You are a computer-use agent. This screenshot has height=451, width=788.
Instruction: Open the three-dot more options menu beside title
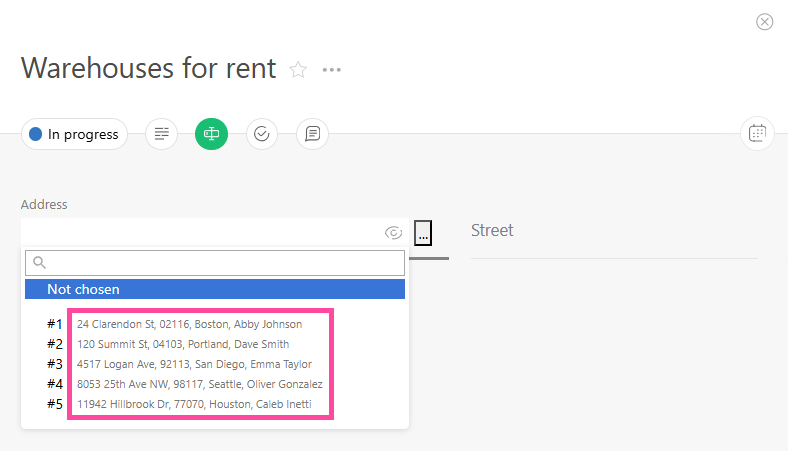tap(332, 70)
